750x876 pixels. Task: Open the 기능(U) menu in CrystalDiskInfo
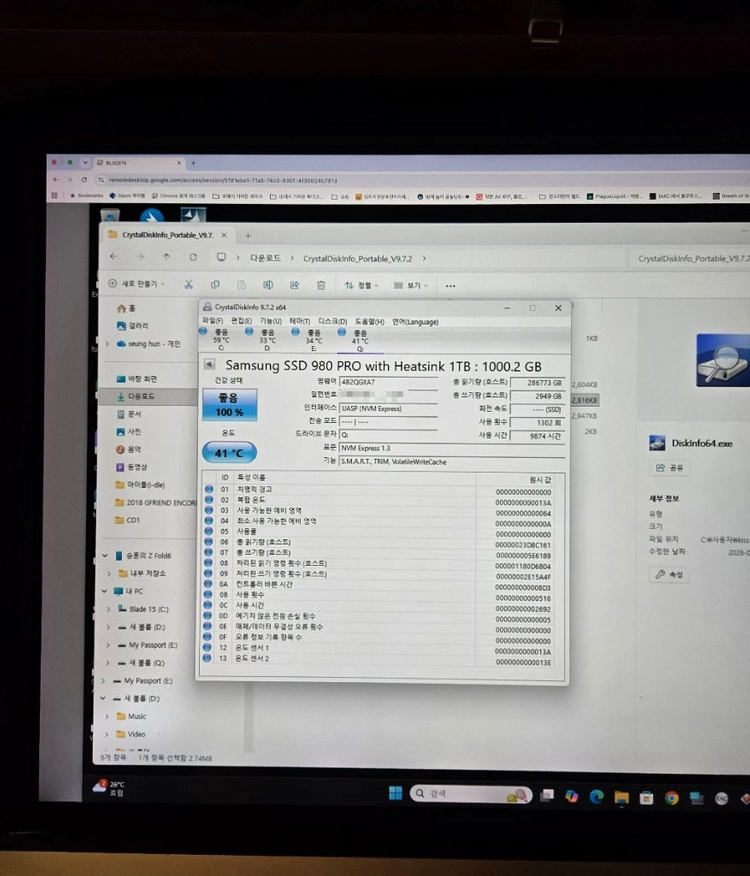click(x=270, y=321)
